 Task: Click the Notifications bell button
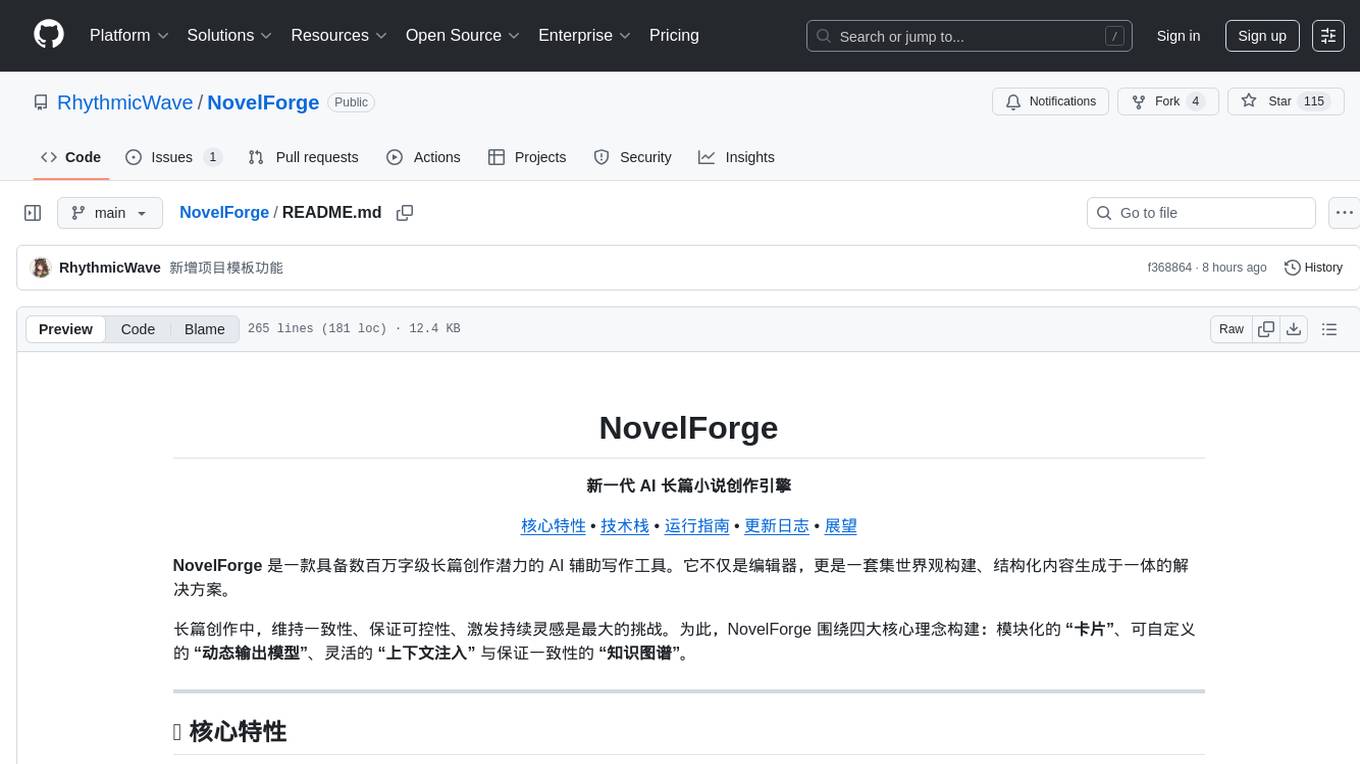coord(1050,101)
